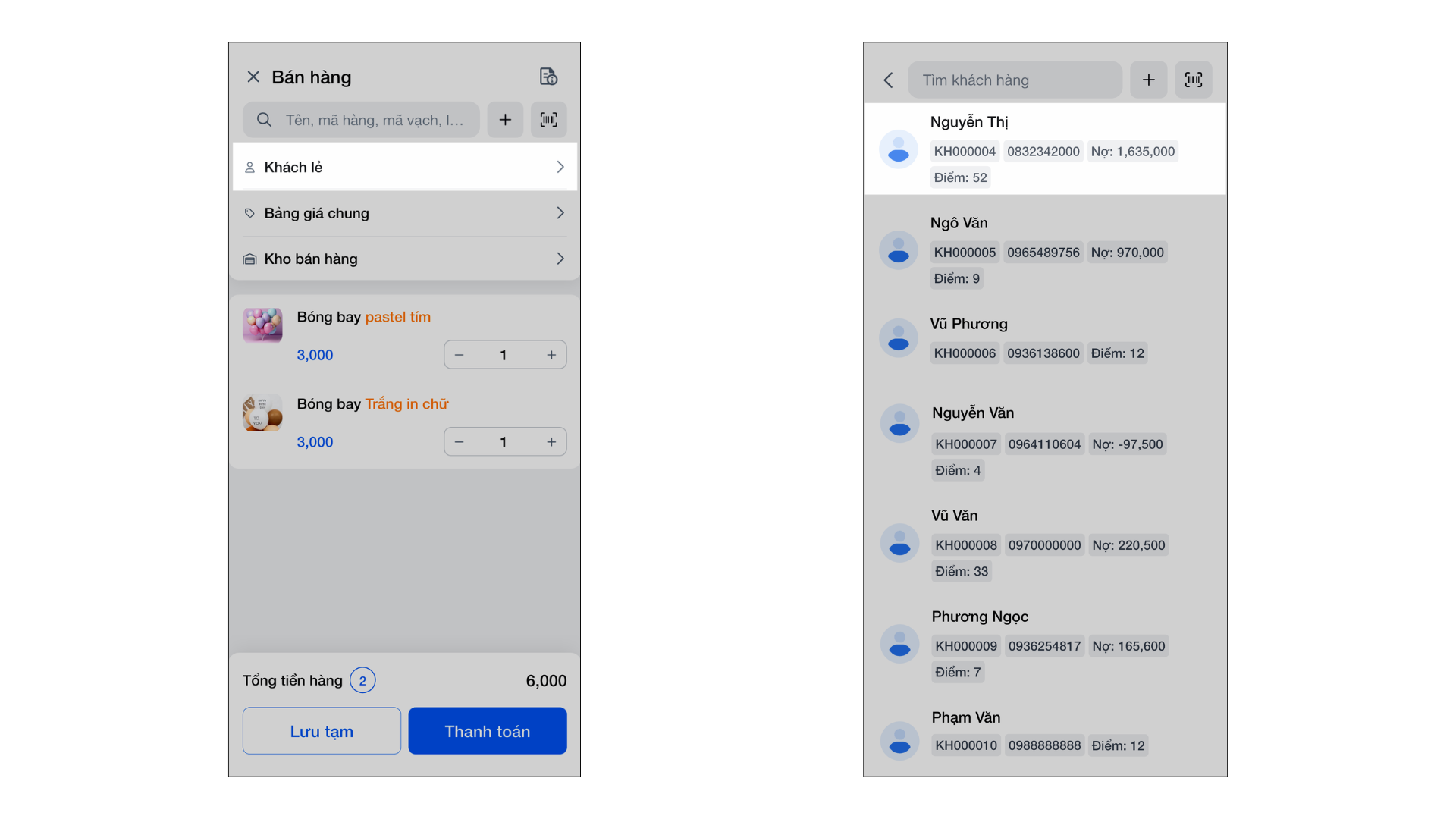Scan barcode in customer search bar
The width and height of the screenshot is (1456, 819).
coord(1193,80)
